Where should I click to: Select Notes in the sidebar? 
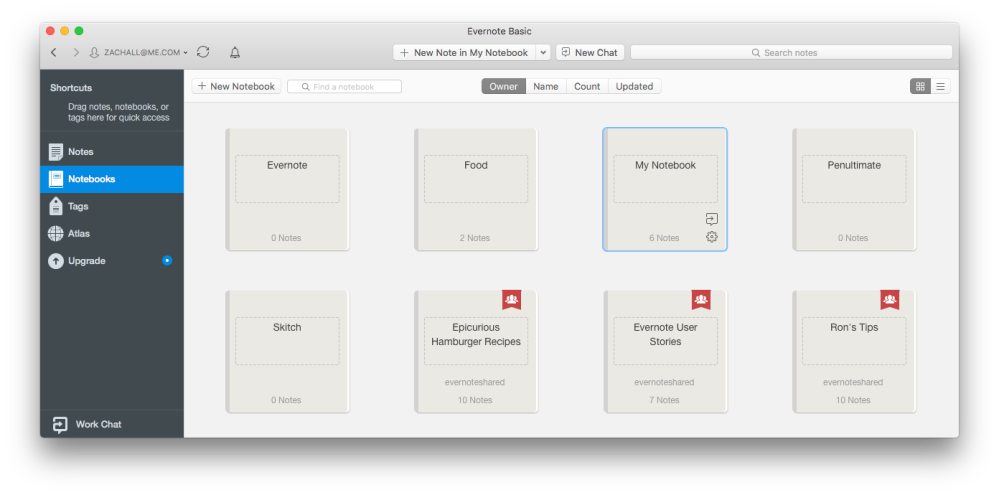(x=80, y=152)
